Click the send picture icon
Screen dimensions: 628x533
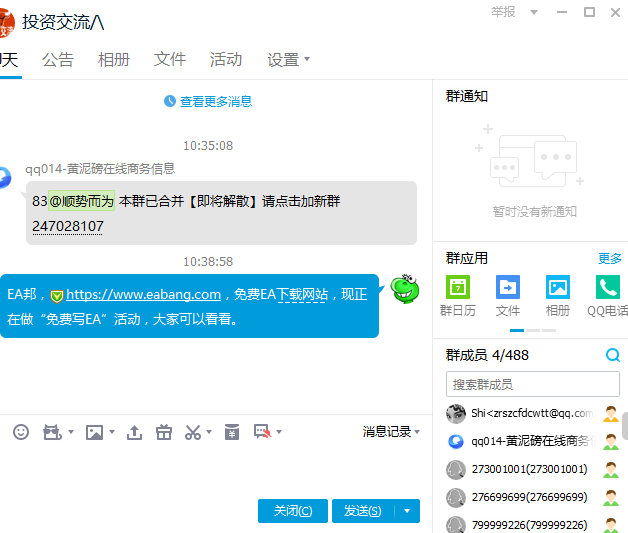95,432
